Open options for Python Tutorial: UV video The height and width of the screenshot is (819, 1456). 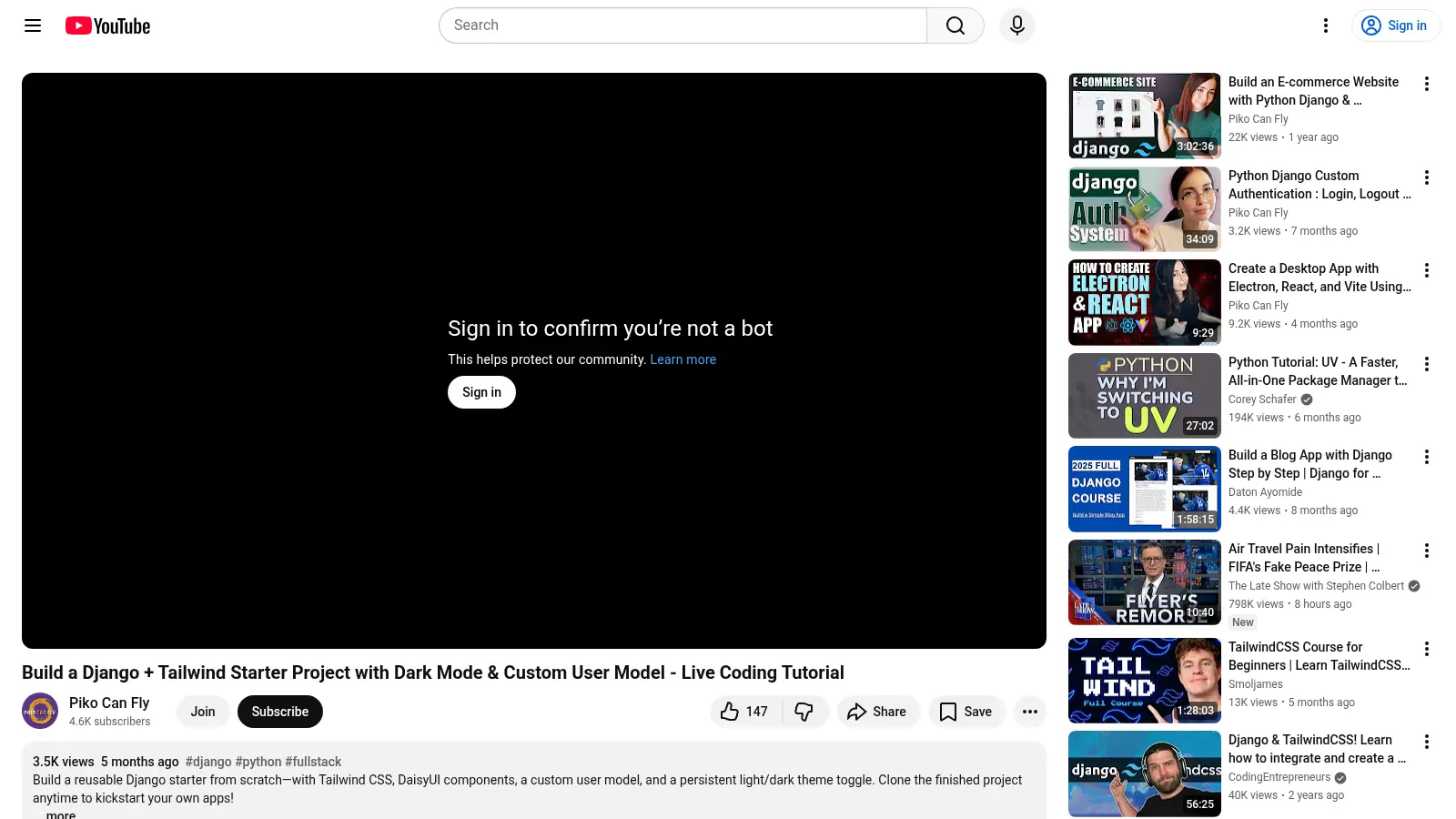tap(1427, 364)
